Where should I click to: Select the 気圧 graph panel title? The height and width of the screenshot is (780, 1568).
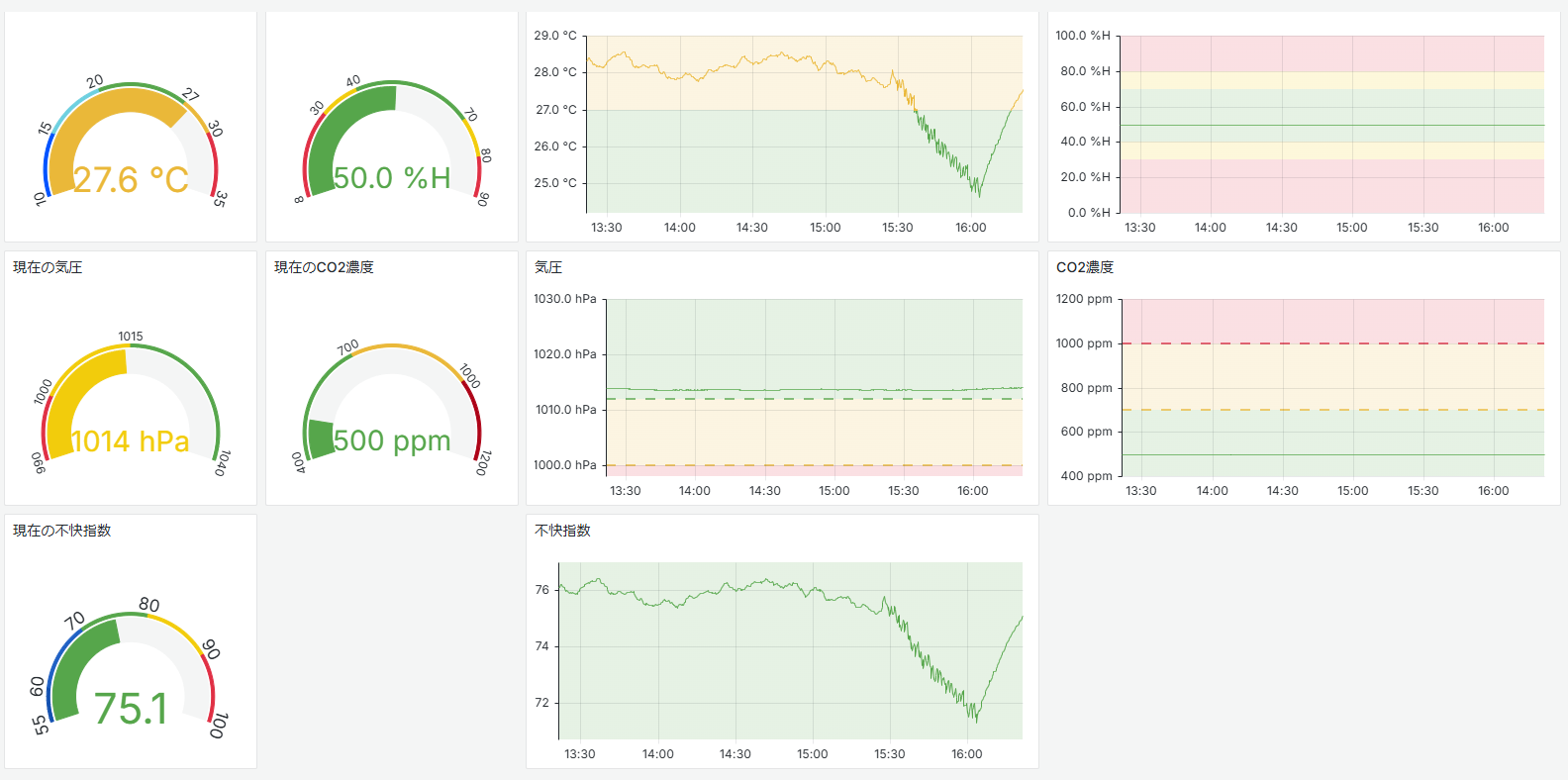(548, 267)
